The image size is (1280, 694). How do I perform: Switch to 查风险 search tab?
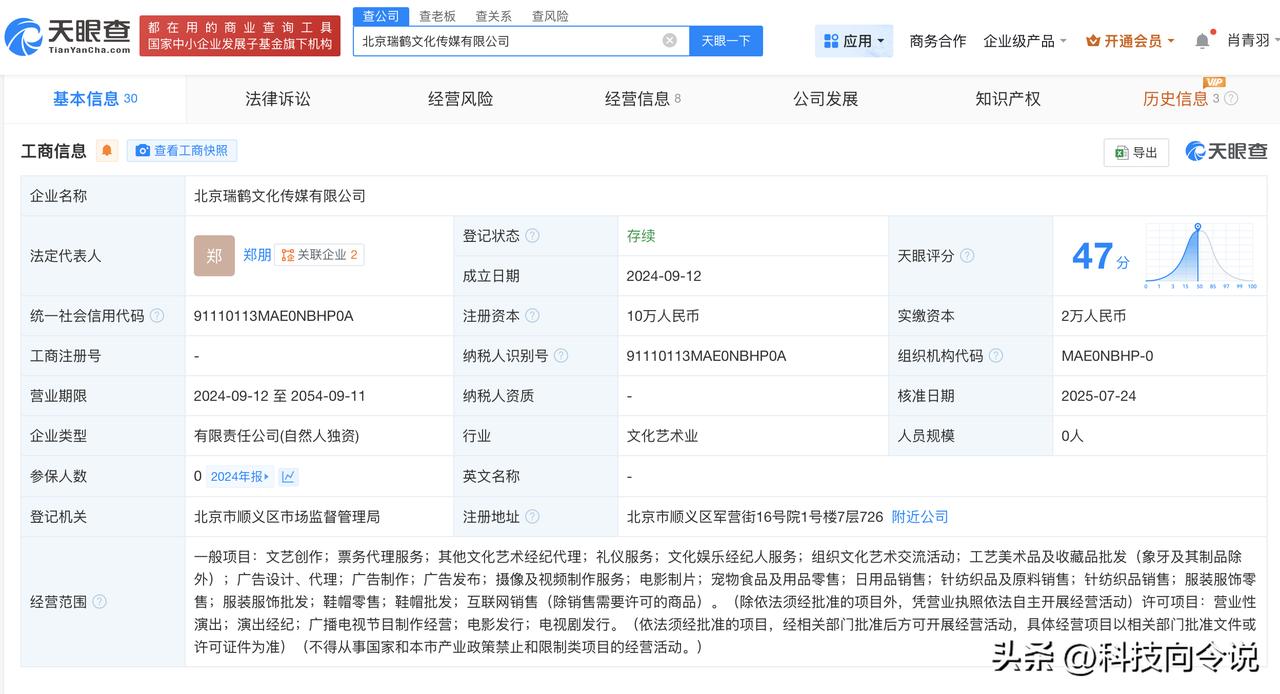click(x=550, y=16)
